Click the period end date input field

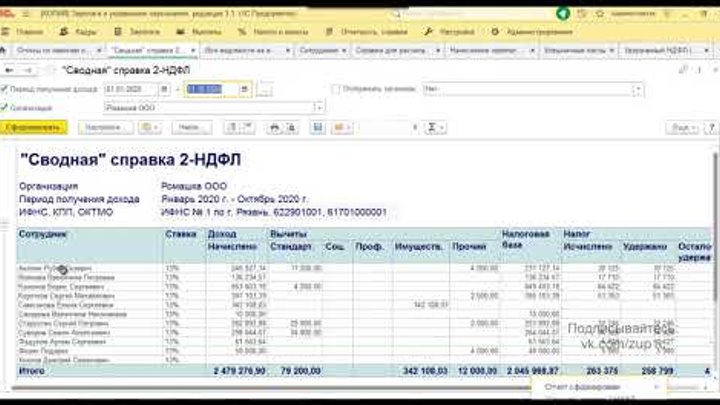[x=212, y=89]
